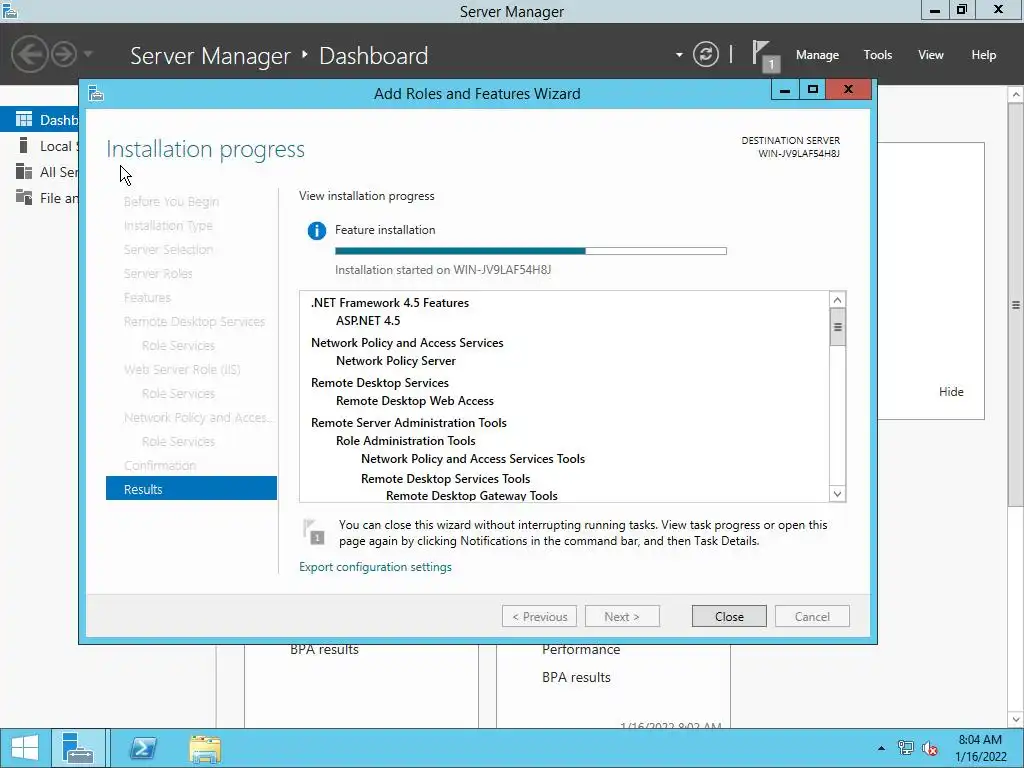Maximize the Add Roles and Features Wizard
Screen dimensions: 1024x768
[x=812, y=90]
